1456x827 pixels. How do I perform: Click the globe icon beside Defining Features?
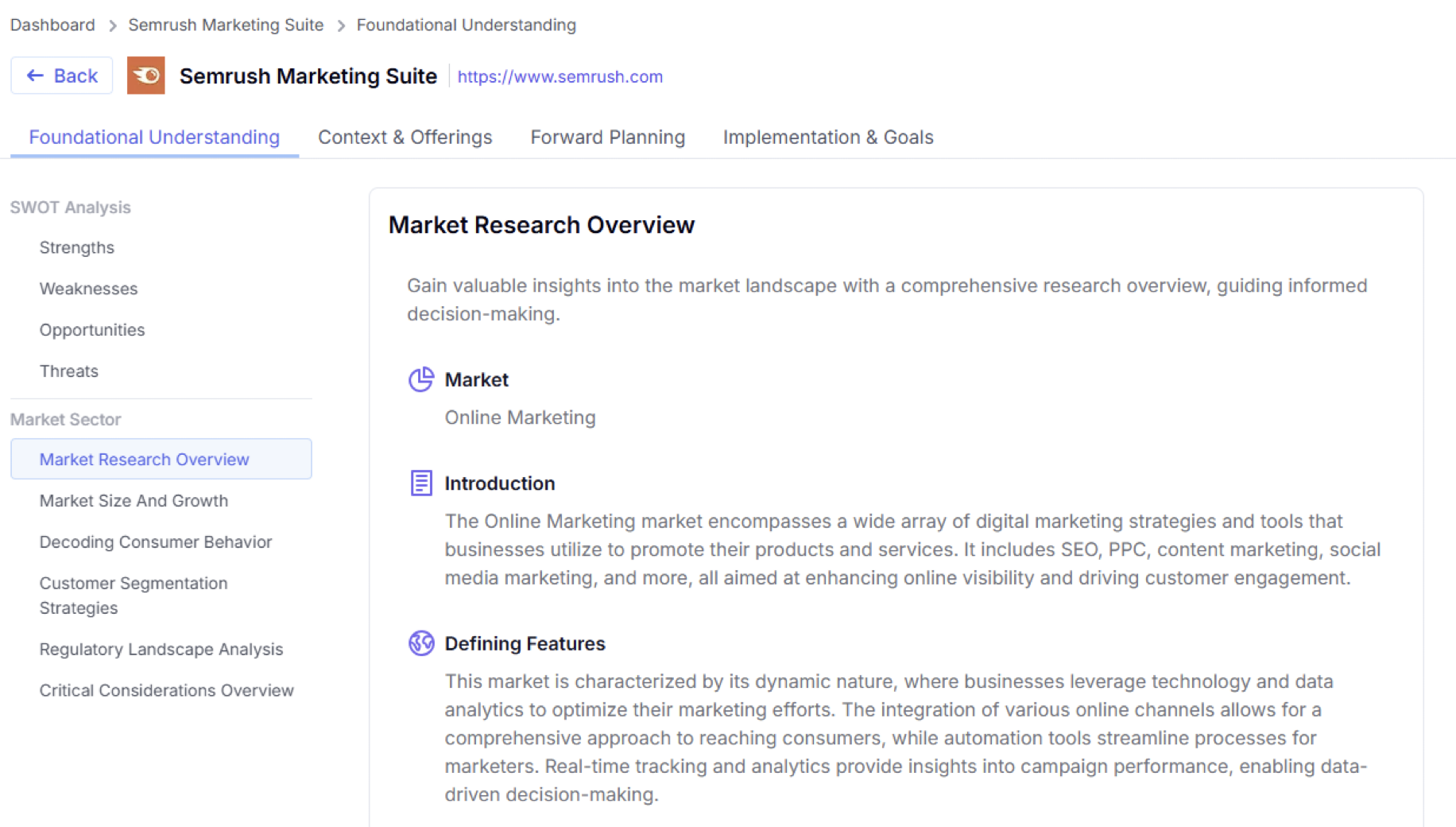point(420,643)
